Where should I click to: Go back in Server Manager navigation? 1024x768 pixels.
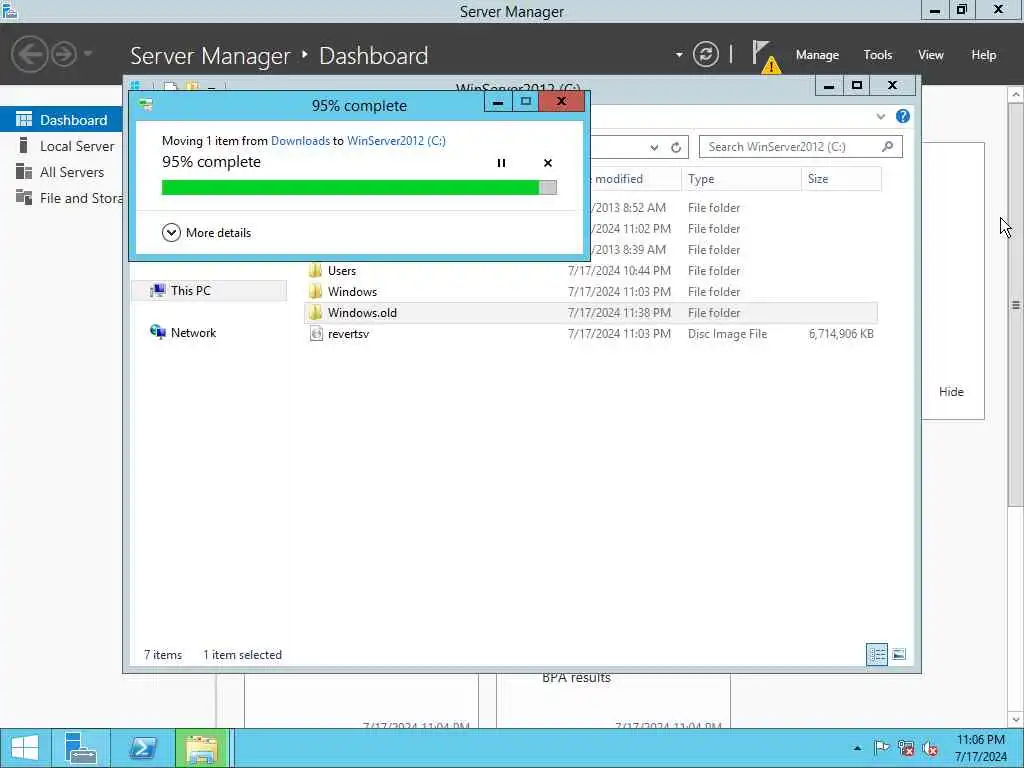point(29,54)
